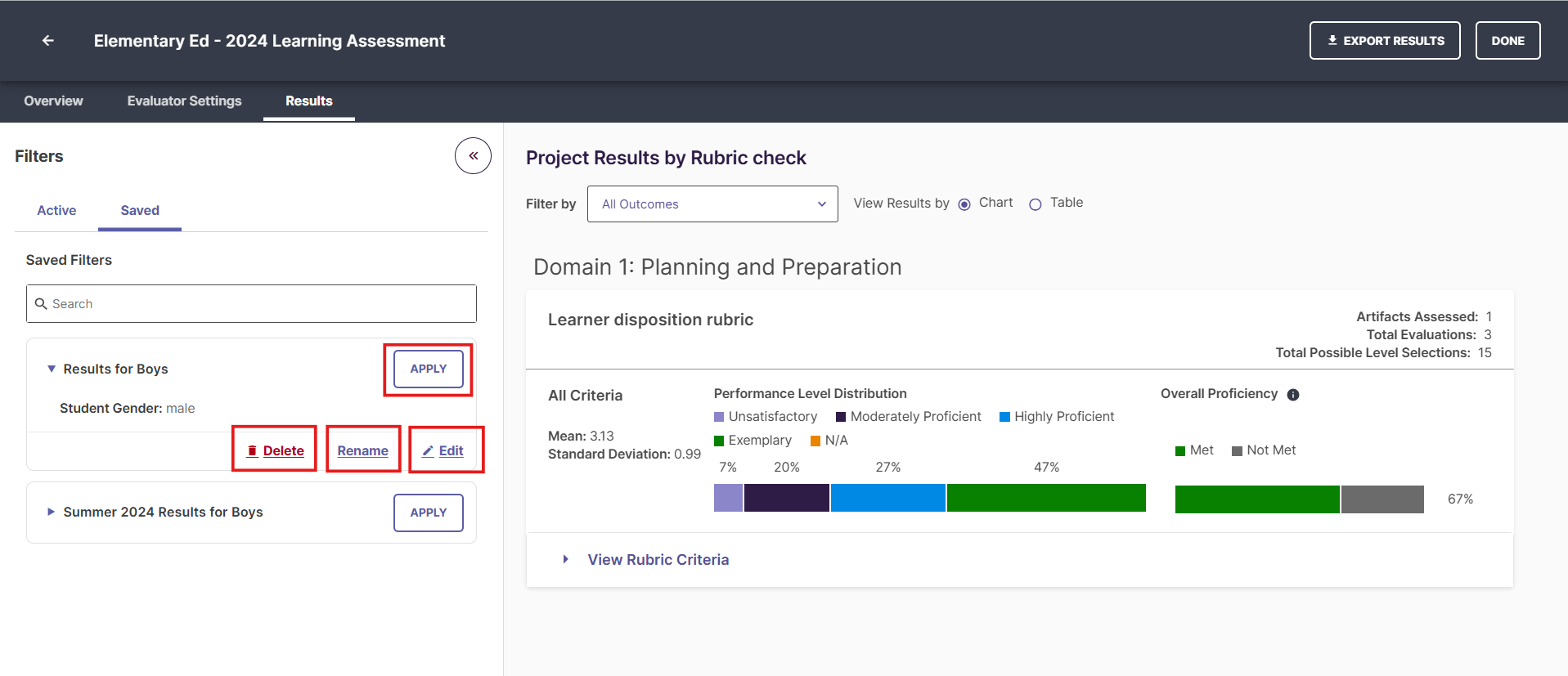This screenshot has width=1568, height=676.
Task: Select the Saved filters tab
Action: 140,210
